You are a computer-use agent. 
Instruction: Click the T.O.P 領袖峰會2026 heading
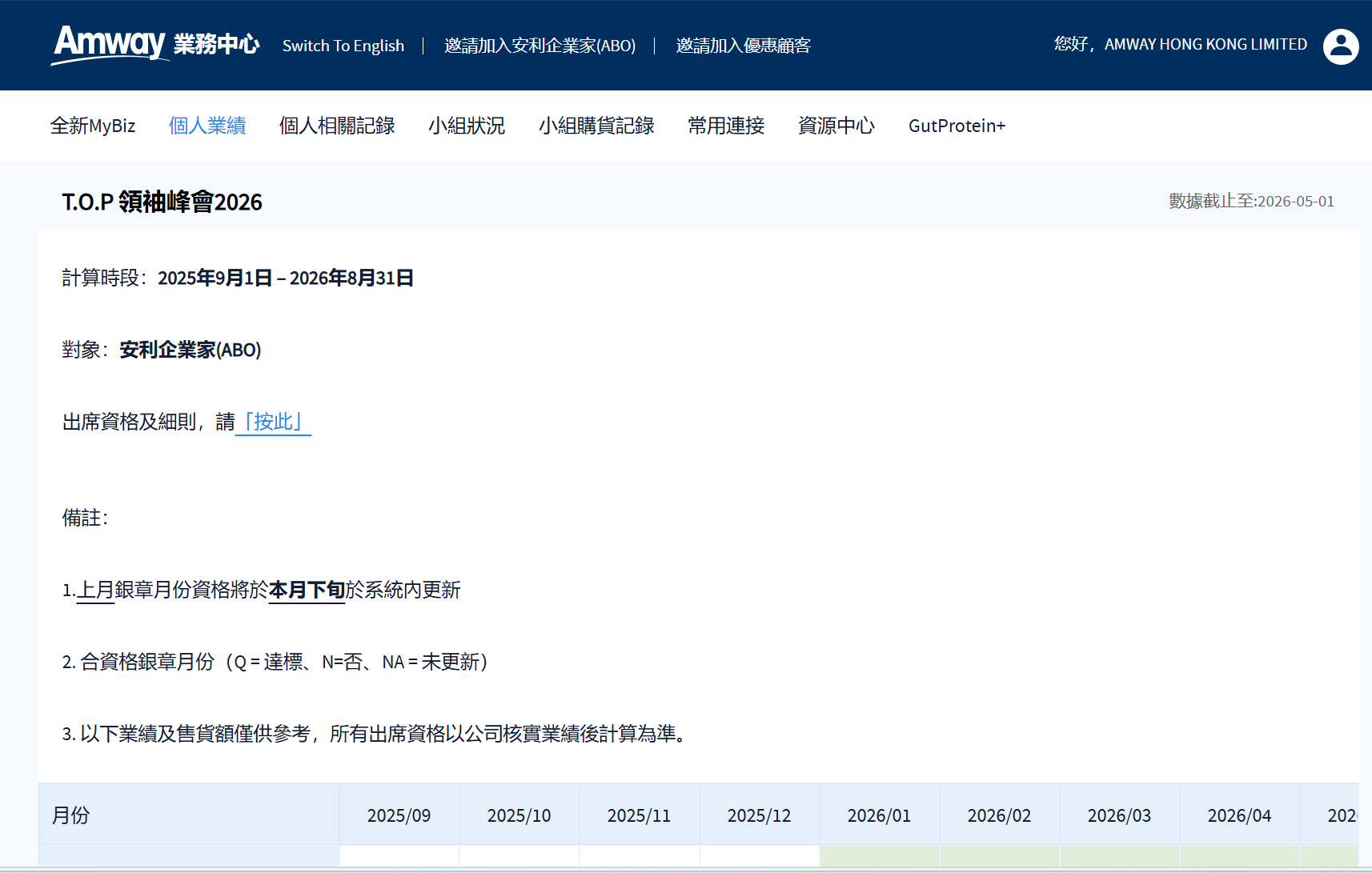click(162, 202)
